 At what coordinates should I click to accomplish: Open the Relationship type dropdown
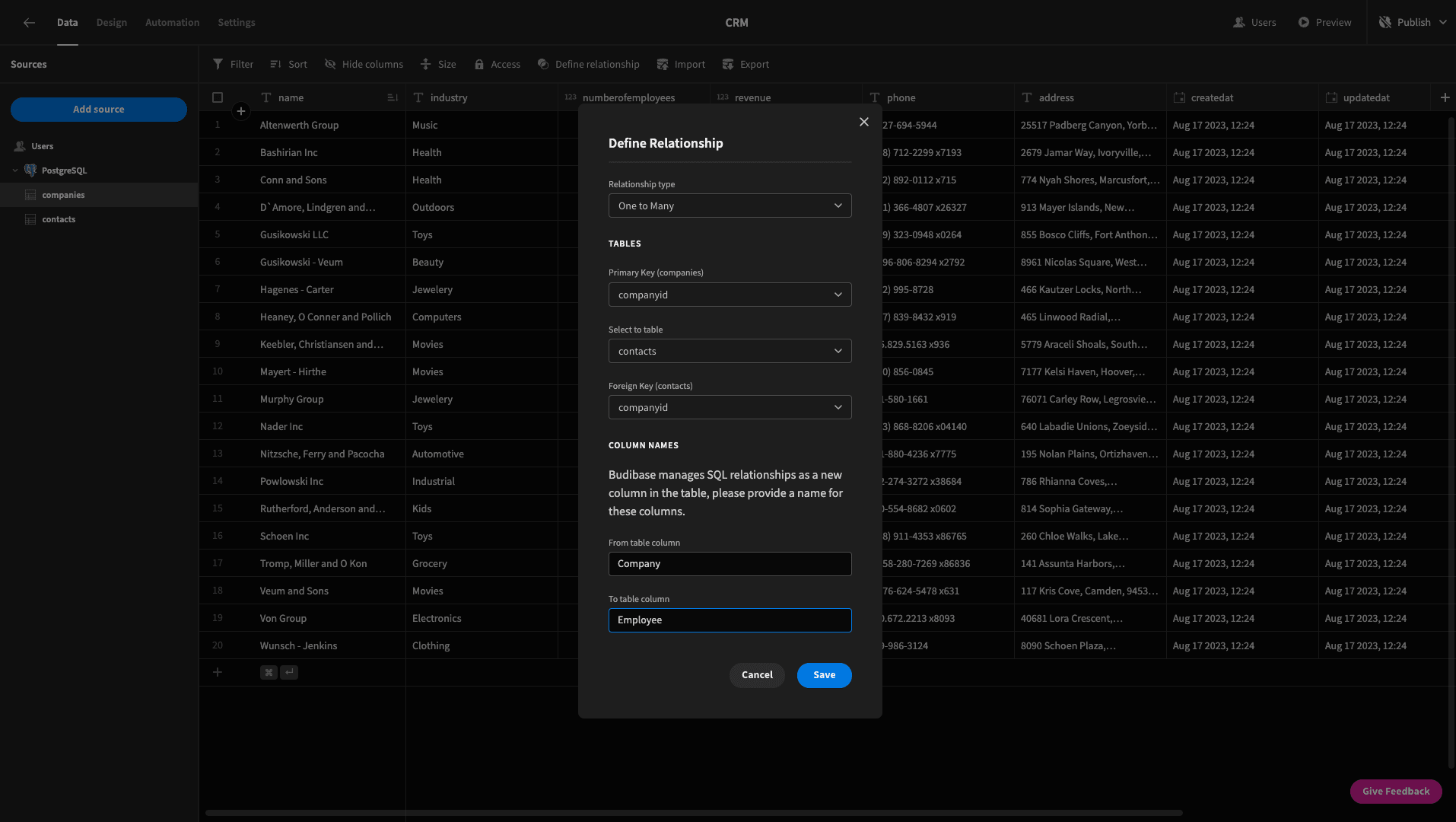pos(730,206)
